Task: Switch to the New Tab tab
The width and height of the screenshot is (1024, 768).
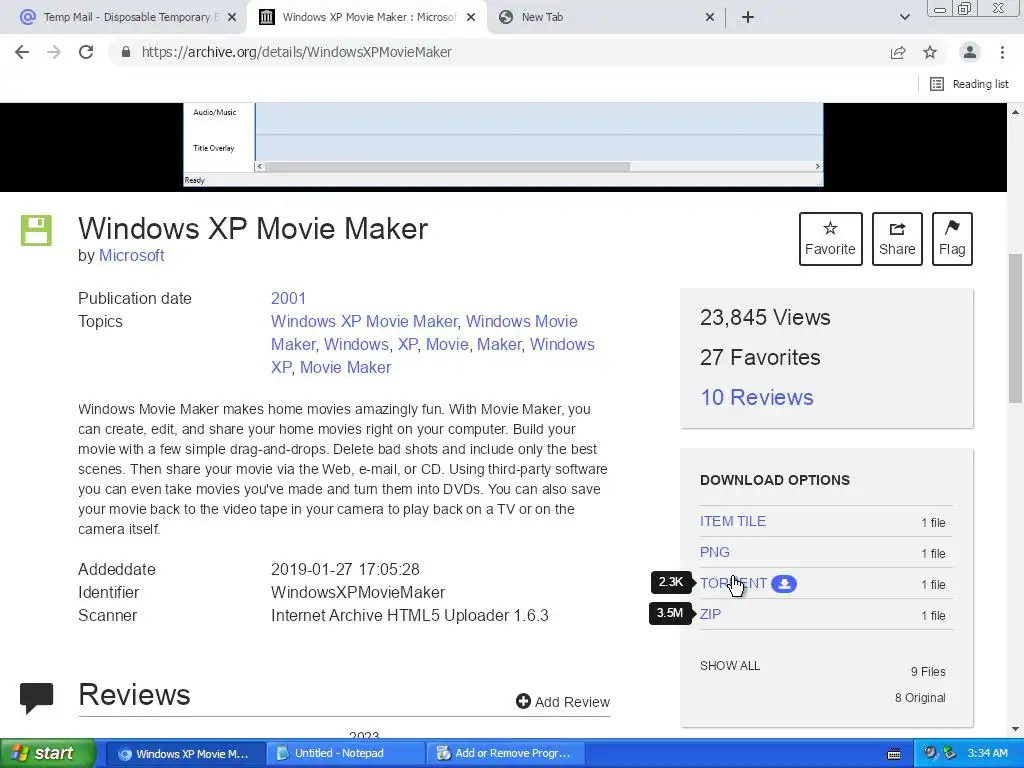Action: pos(606,17)
